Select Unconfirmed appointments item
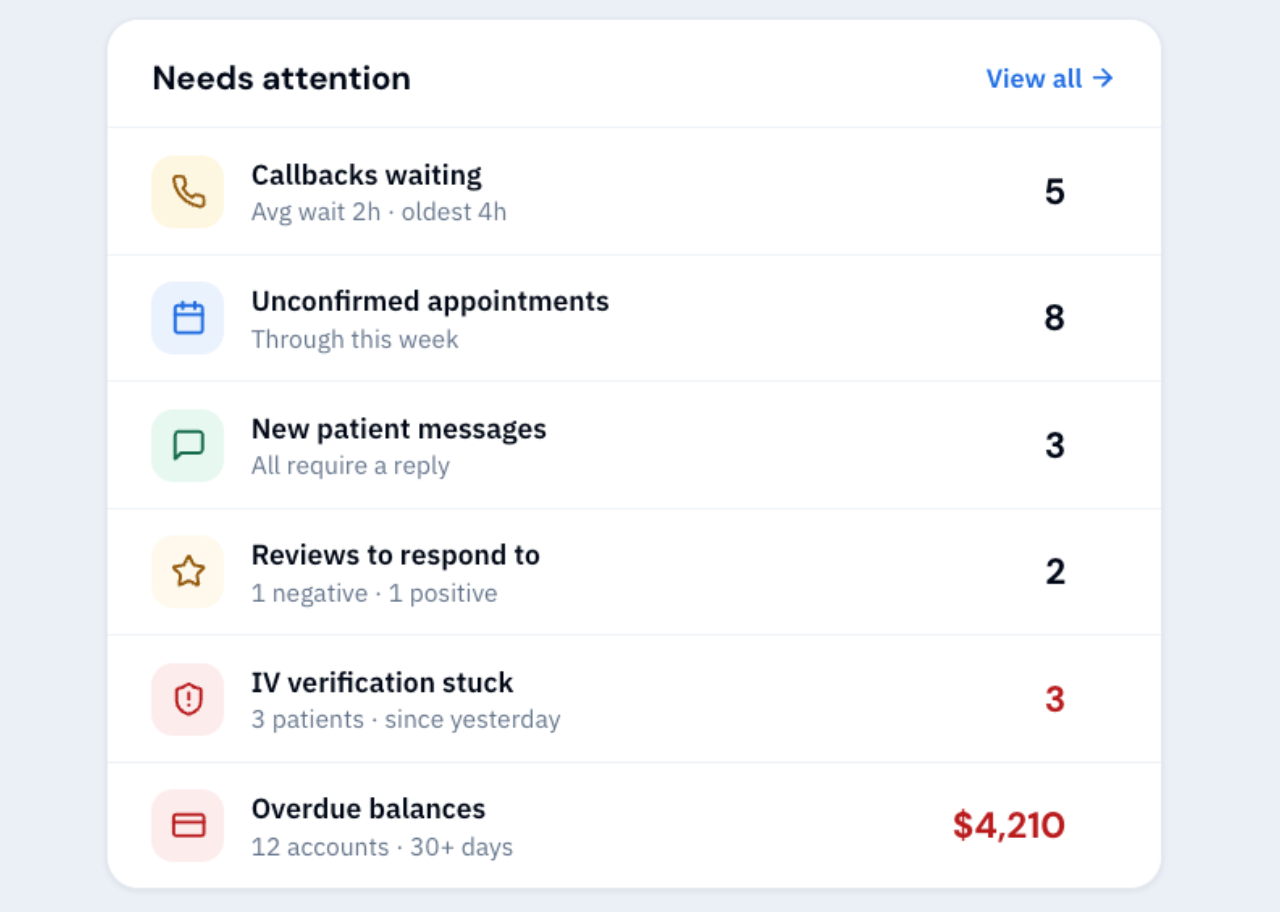 634,318
